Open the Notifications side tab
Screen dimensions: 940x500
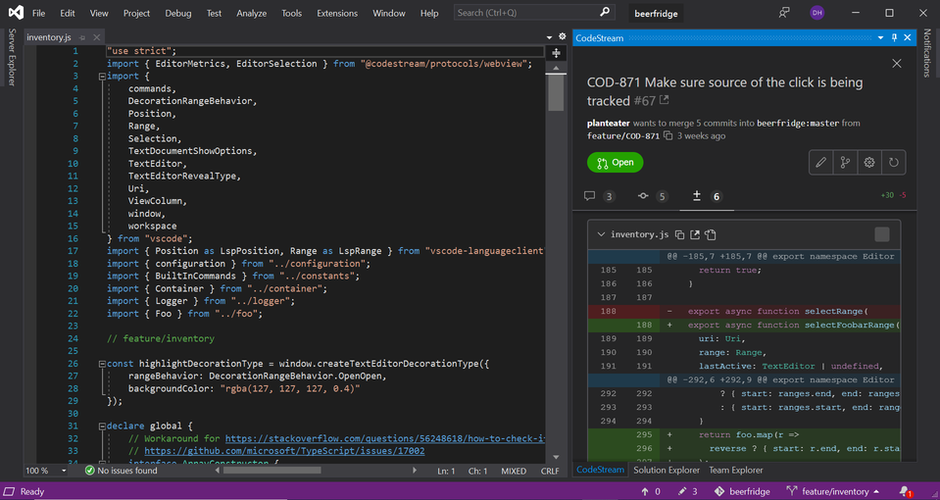[x=927, y=53]
